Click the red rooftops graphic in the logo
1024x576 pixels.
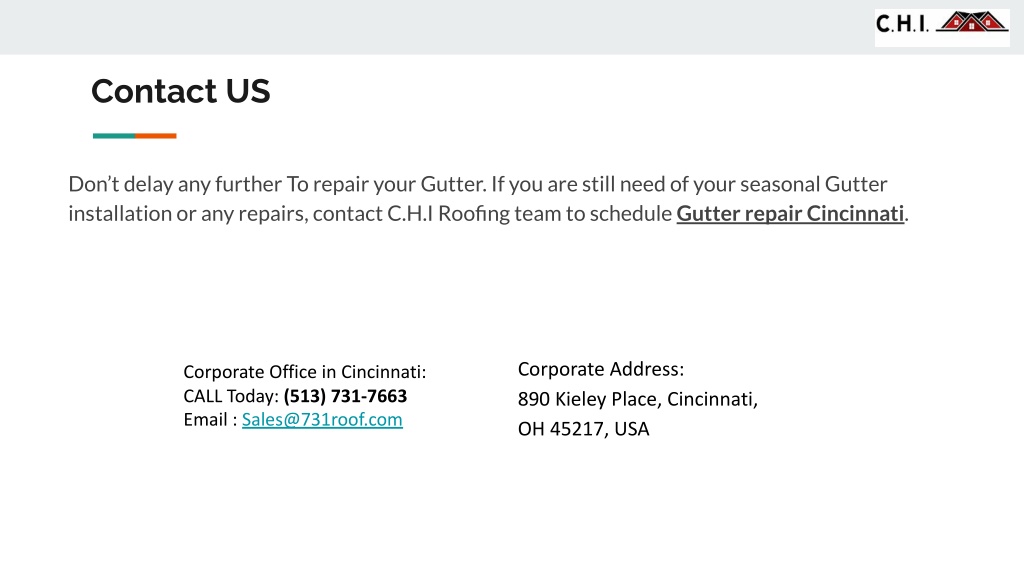tap(972, 22)
